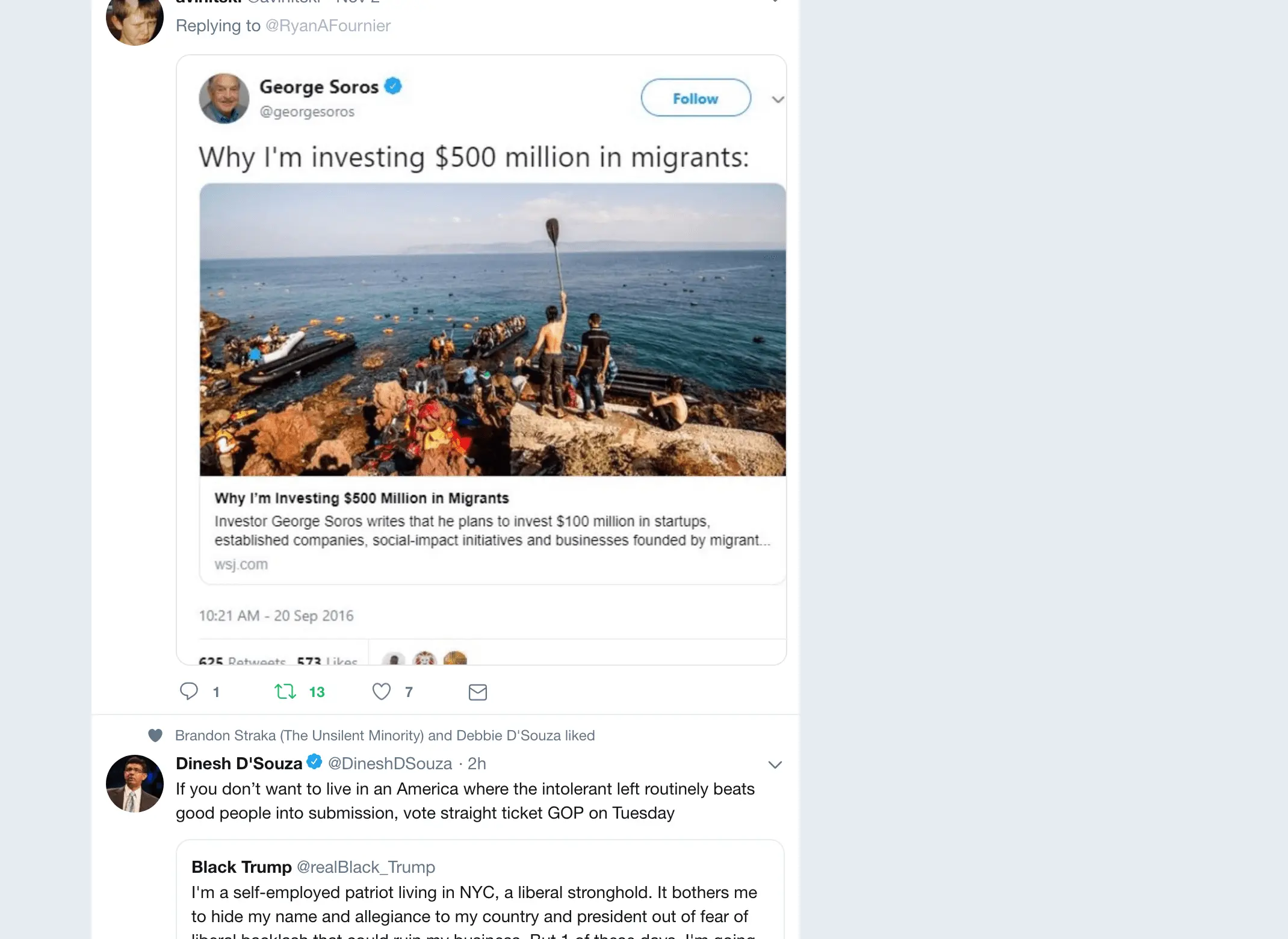Click Dinesh D'Souza verified badge
This screenshot has height=939, width=1288.
coord(314,761)
